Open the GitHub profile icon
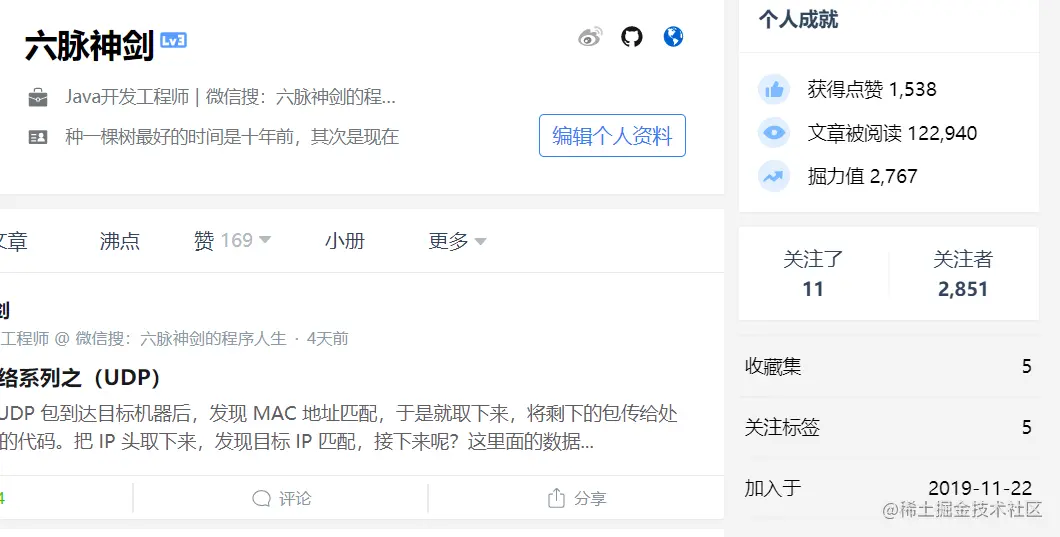This screenshot has width=1060, height=537. (632, 37)
